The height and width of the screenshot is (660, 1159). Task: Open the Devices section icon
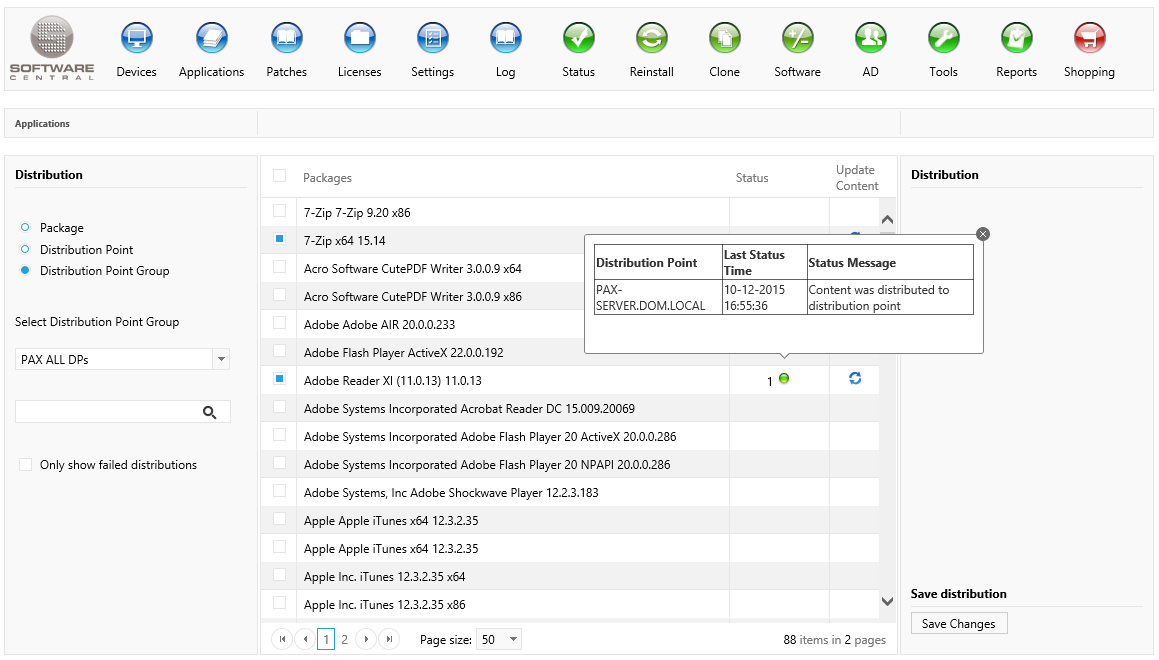tap(136, 40)
